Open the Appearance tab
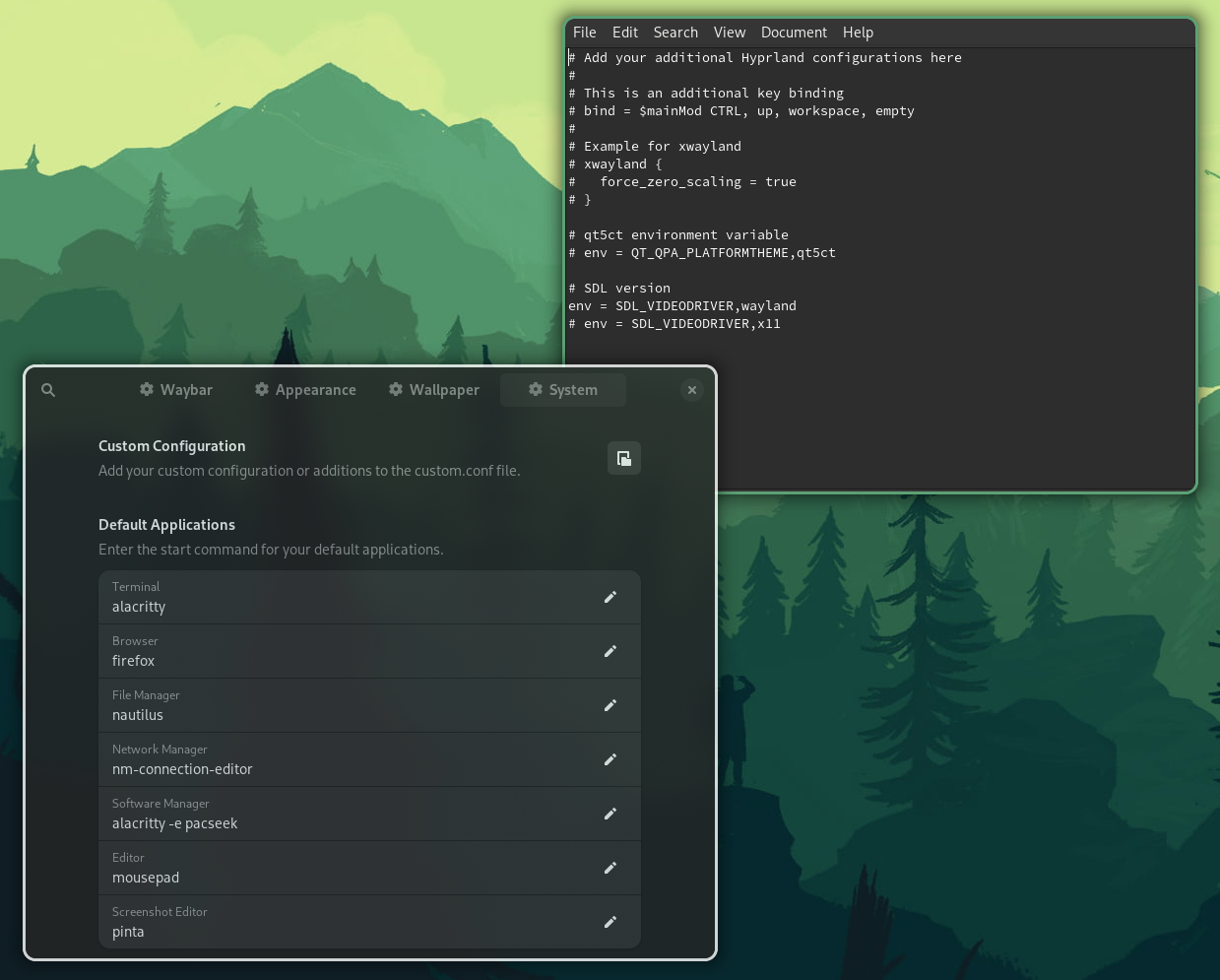Screen dimensions: 1220x980 click(x=305, y=390)
